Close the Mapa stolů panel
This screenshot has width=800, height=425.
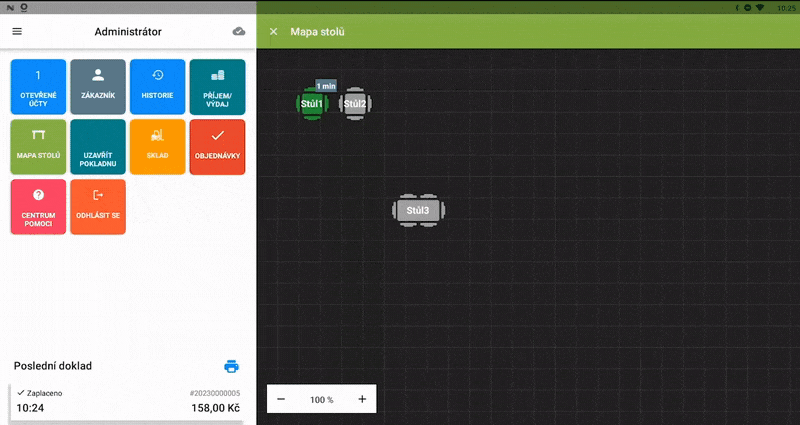pyautogui.click(x=274, y=32)
